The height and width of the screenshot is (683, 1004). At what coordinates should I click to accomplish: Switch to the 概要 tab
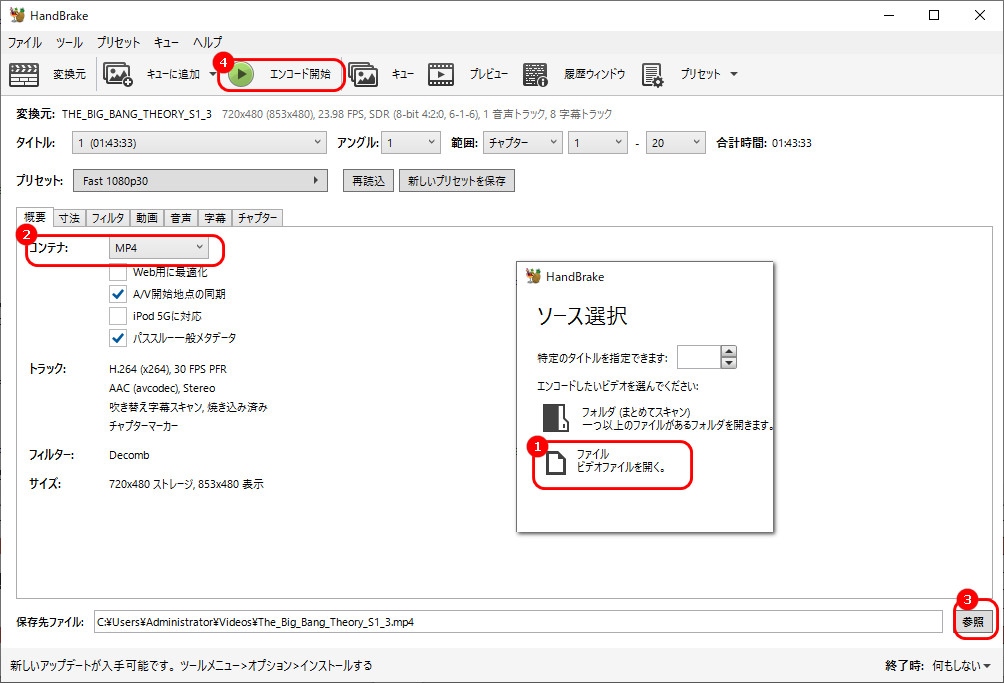coord(35,217)
